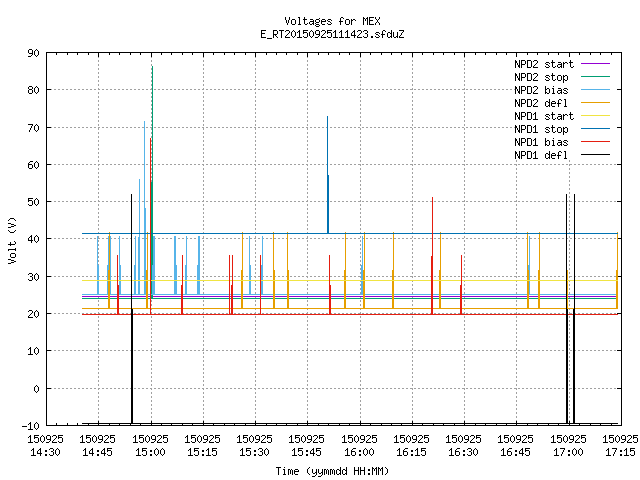Click the y-axis tick value 30
Screen dimensions: 640x480
coord(33,277)
